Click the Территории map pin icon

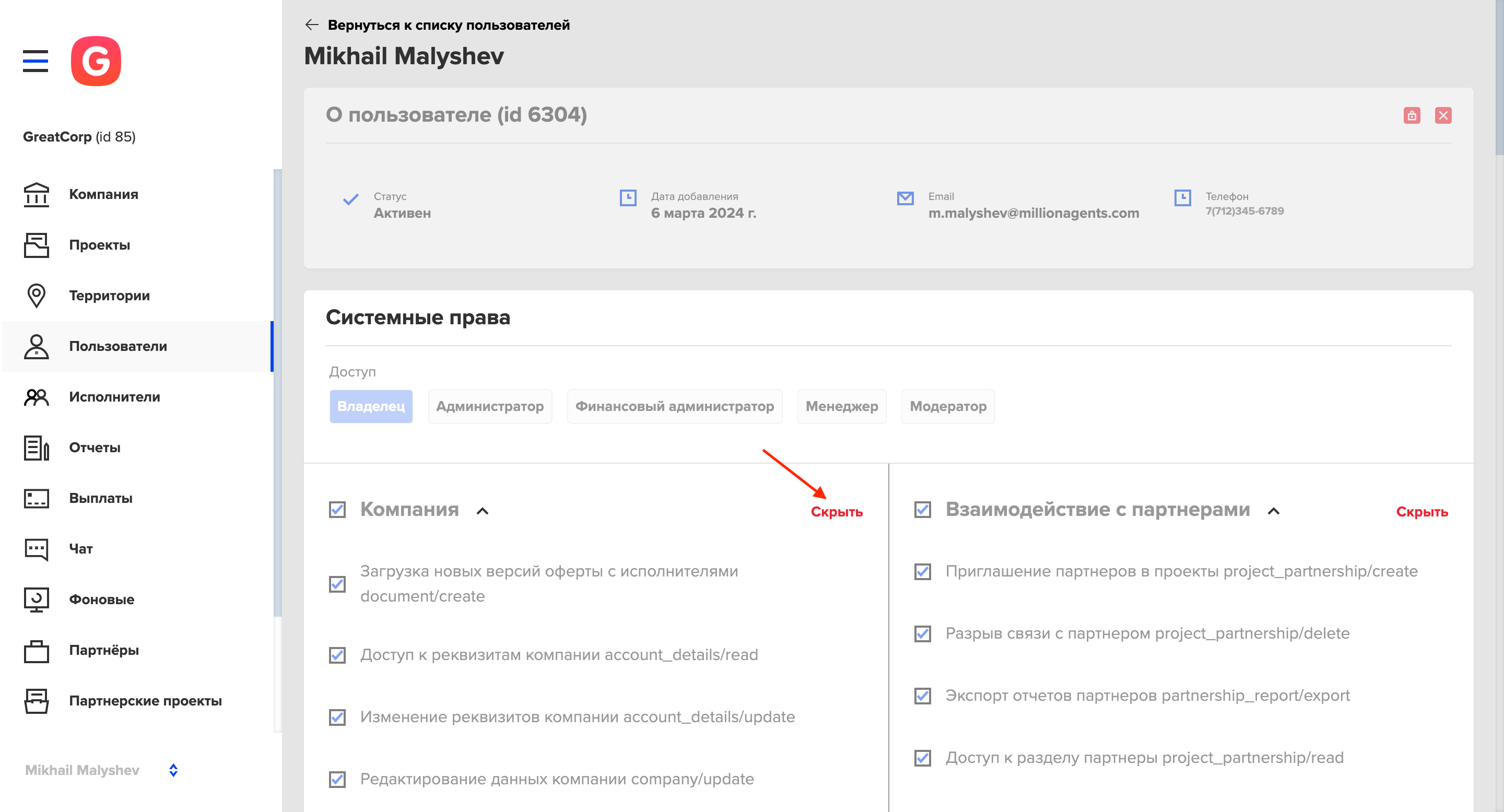[36, 296]
